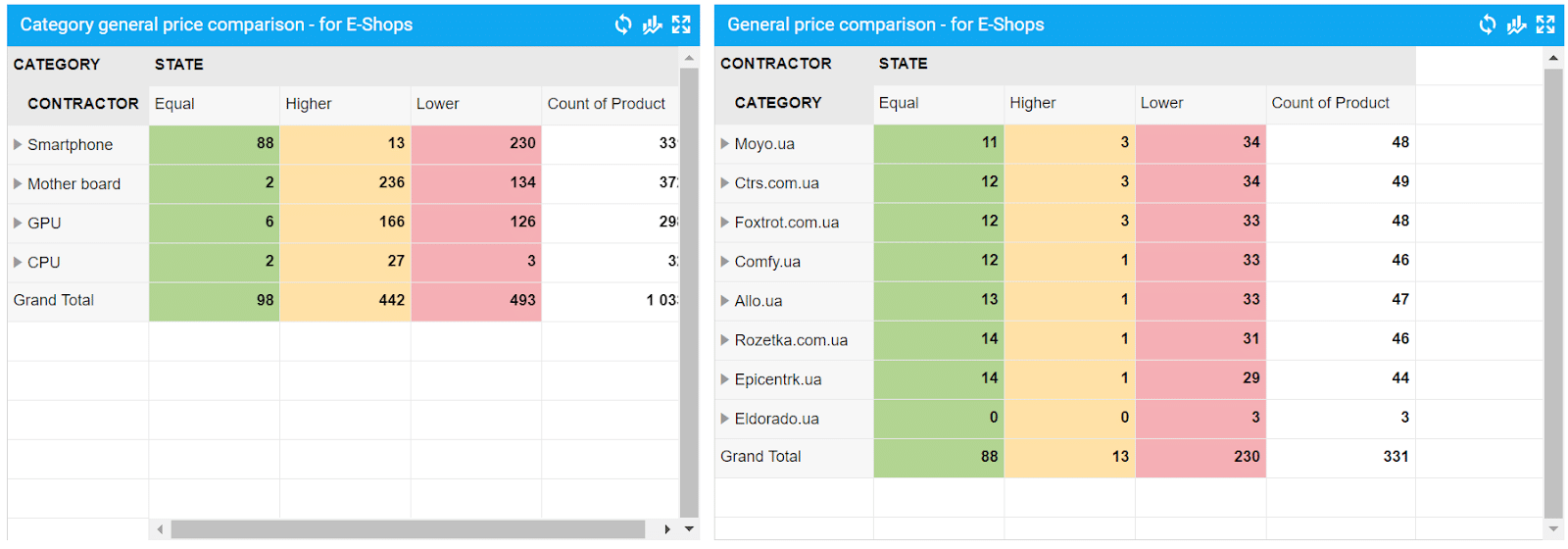Click the Lower column header in right table
The height and width of the screenshot is (549, 1568).
click(1161, 103)
